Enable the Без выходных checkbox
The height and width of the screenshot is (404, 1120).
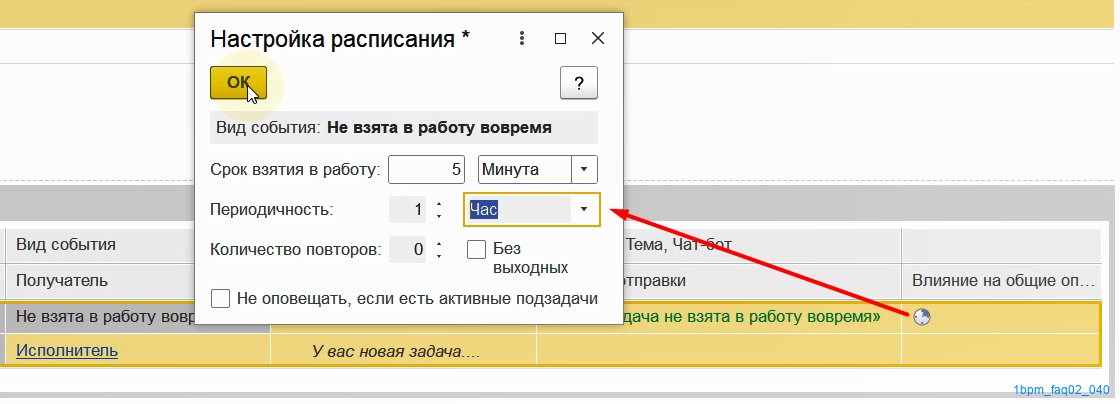(x=476, y=250)
